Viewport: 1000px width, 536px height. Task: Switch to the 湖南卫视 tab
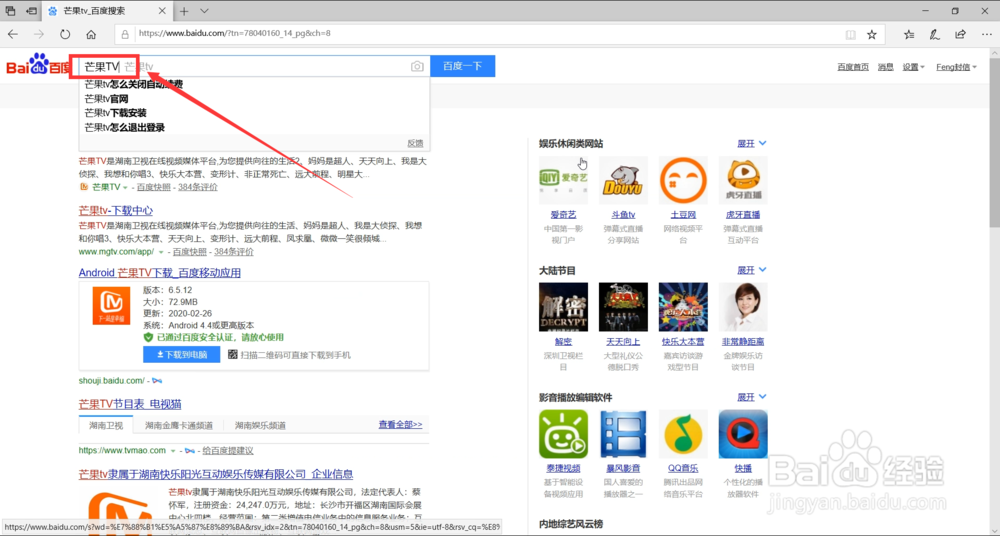[x=106, y=426]
